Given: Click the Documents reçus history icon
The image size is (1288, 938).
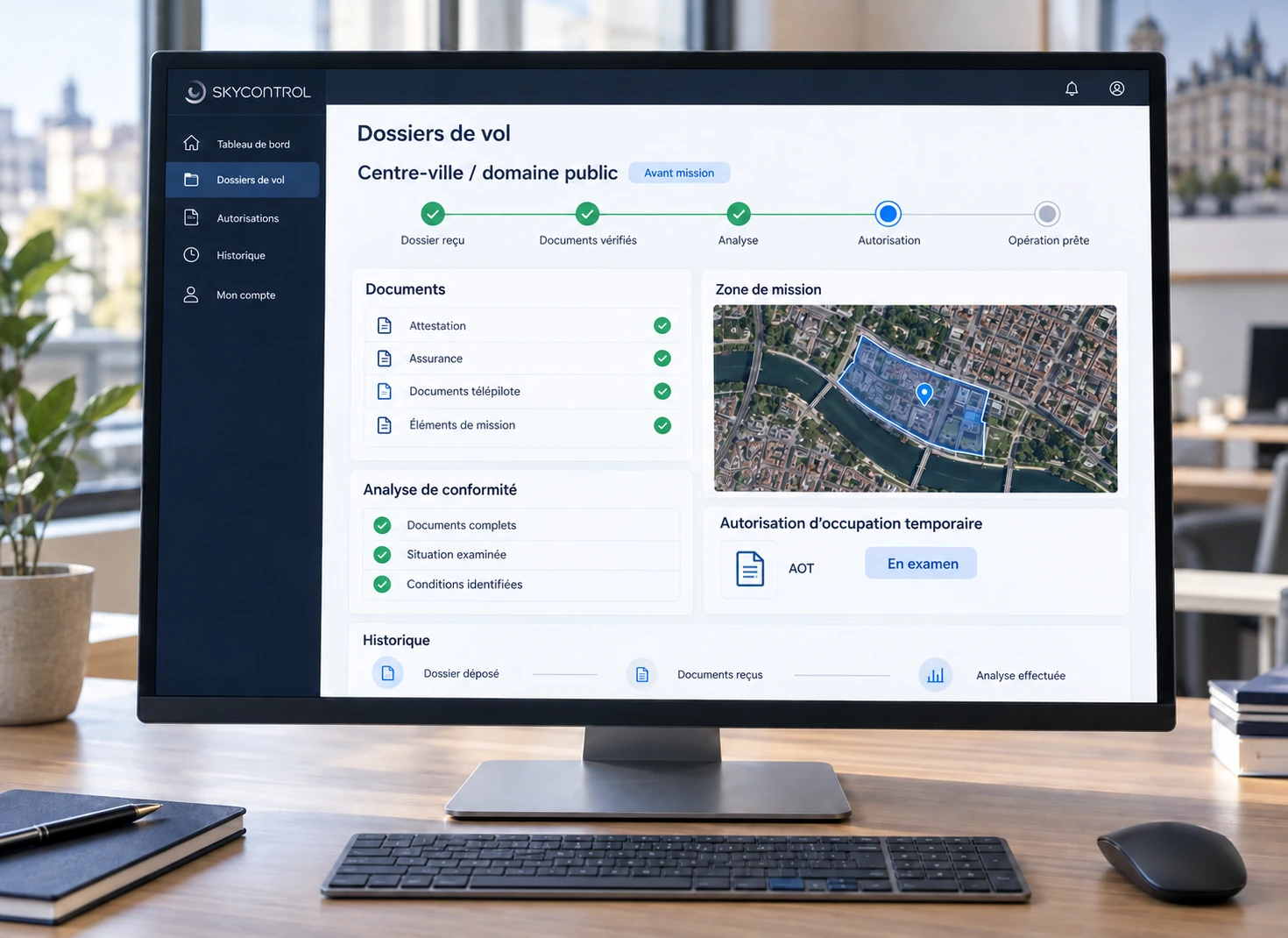Looking at the screenshot, I should point(642,674).
